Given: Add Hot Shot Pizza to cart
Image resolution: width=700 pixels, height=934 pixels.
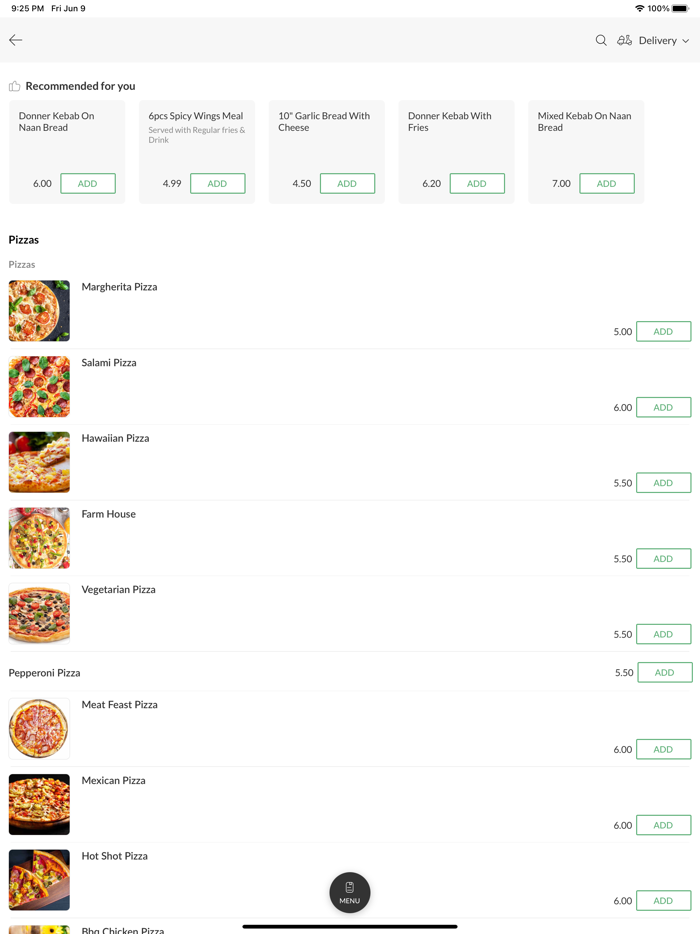Looking at the screenshot, I should [663, 900].
